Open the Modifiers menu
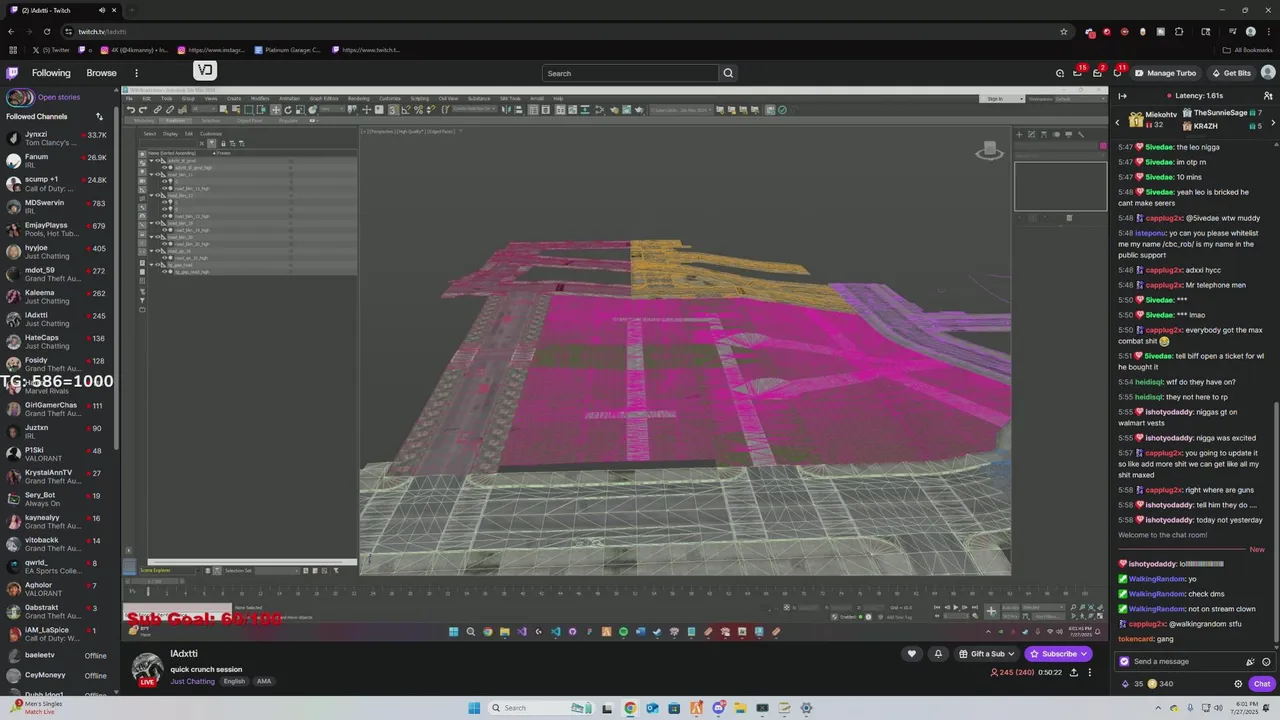The image size is (1280, 720). tap(260, 99)
